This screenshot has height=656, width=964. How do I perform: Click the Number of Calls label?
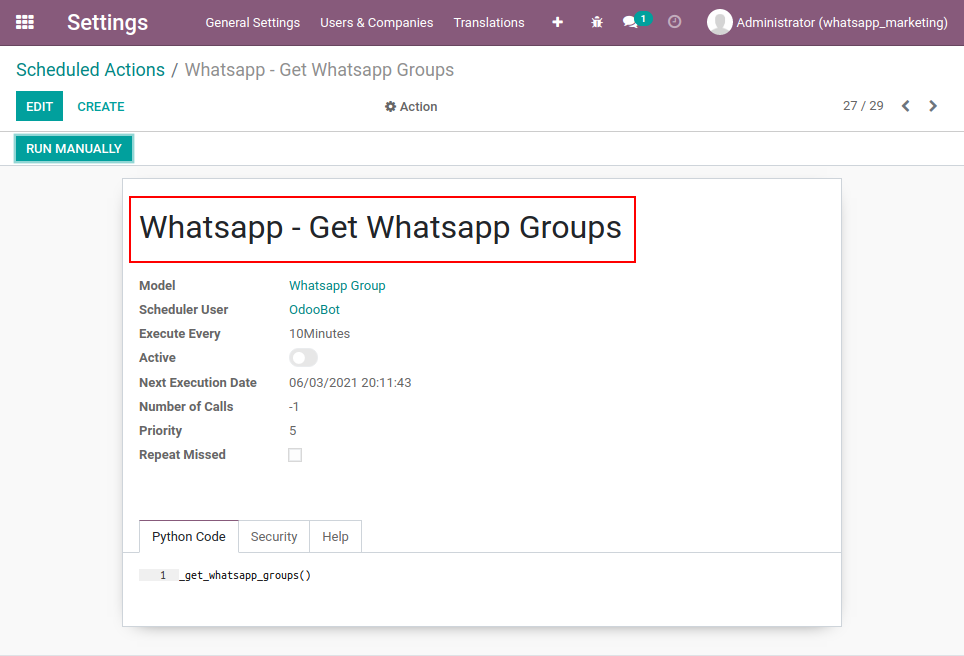(x=186, y=406)
